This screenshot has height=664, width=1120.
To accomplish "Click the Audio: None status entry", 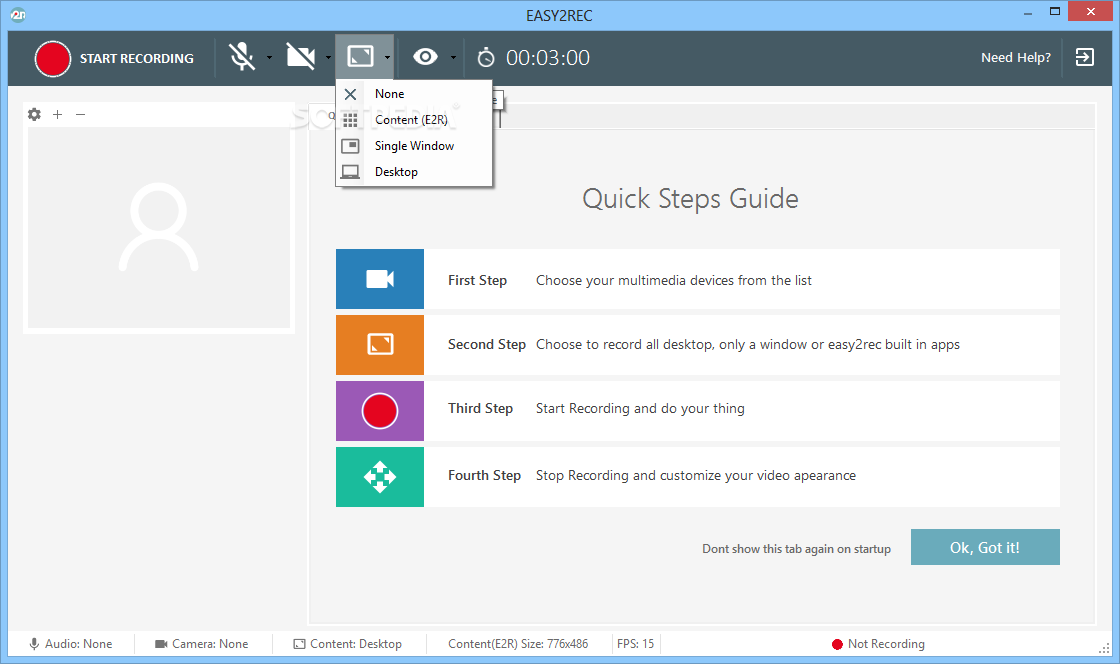I will (x=71, y=644).
